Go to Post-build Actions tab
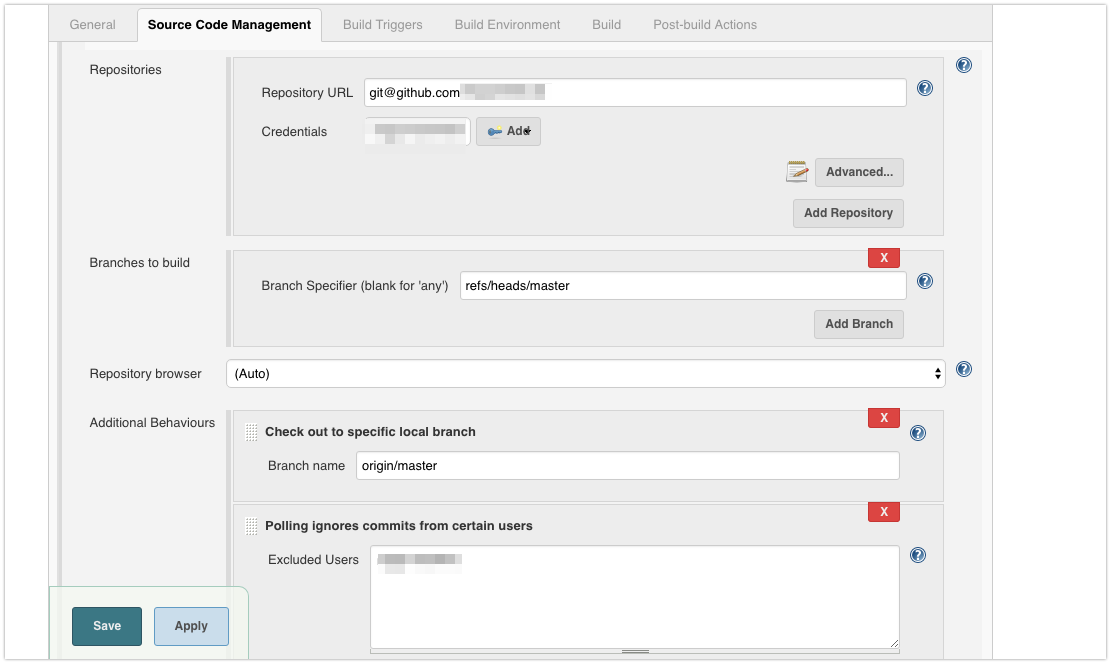Image resolution: width=1111 pixels, height=664 pixels. pyautogui.click(x=705, y=25)
